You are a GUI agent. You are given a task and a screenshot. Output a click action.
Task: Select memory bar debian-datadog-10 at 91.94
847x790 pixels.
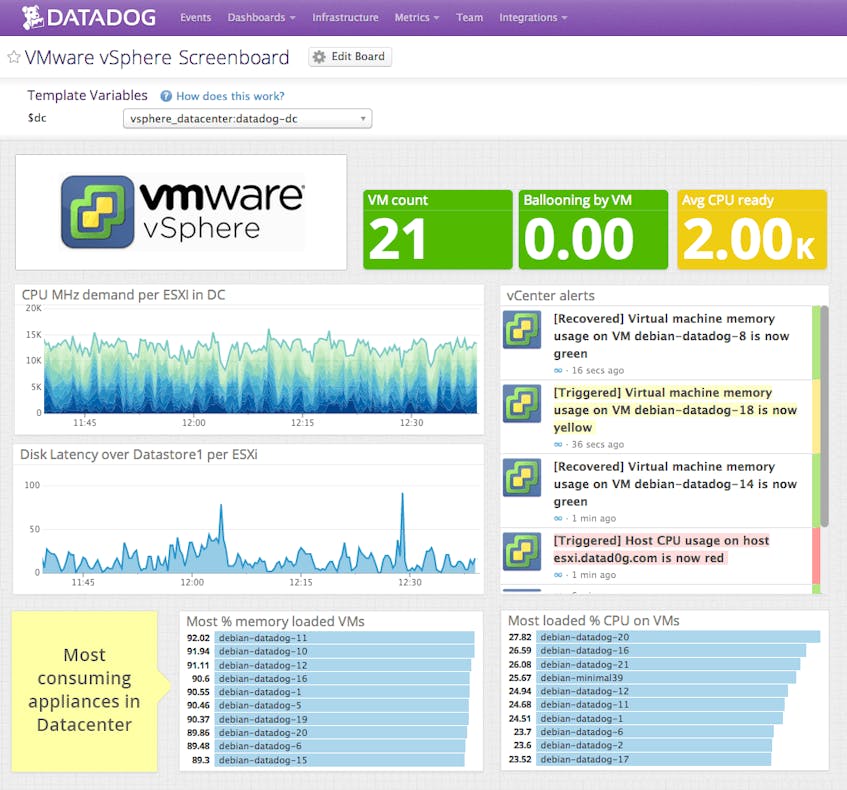pyautogui.click(x=345, y=651)
